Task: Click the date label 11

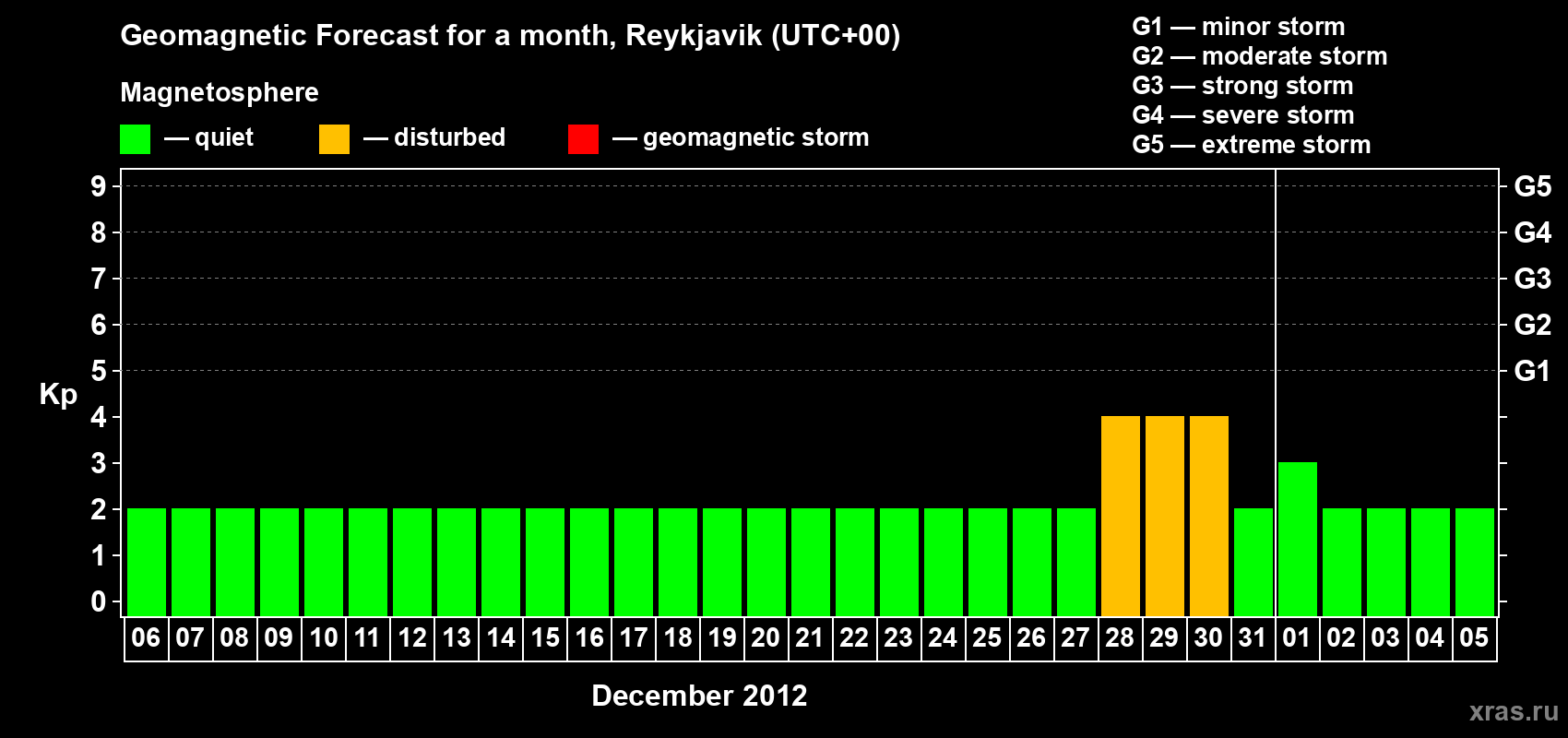Action: pyautogui.click(x=367, y=637)
